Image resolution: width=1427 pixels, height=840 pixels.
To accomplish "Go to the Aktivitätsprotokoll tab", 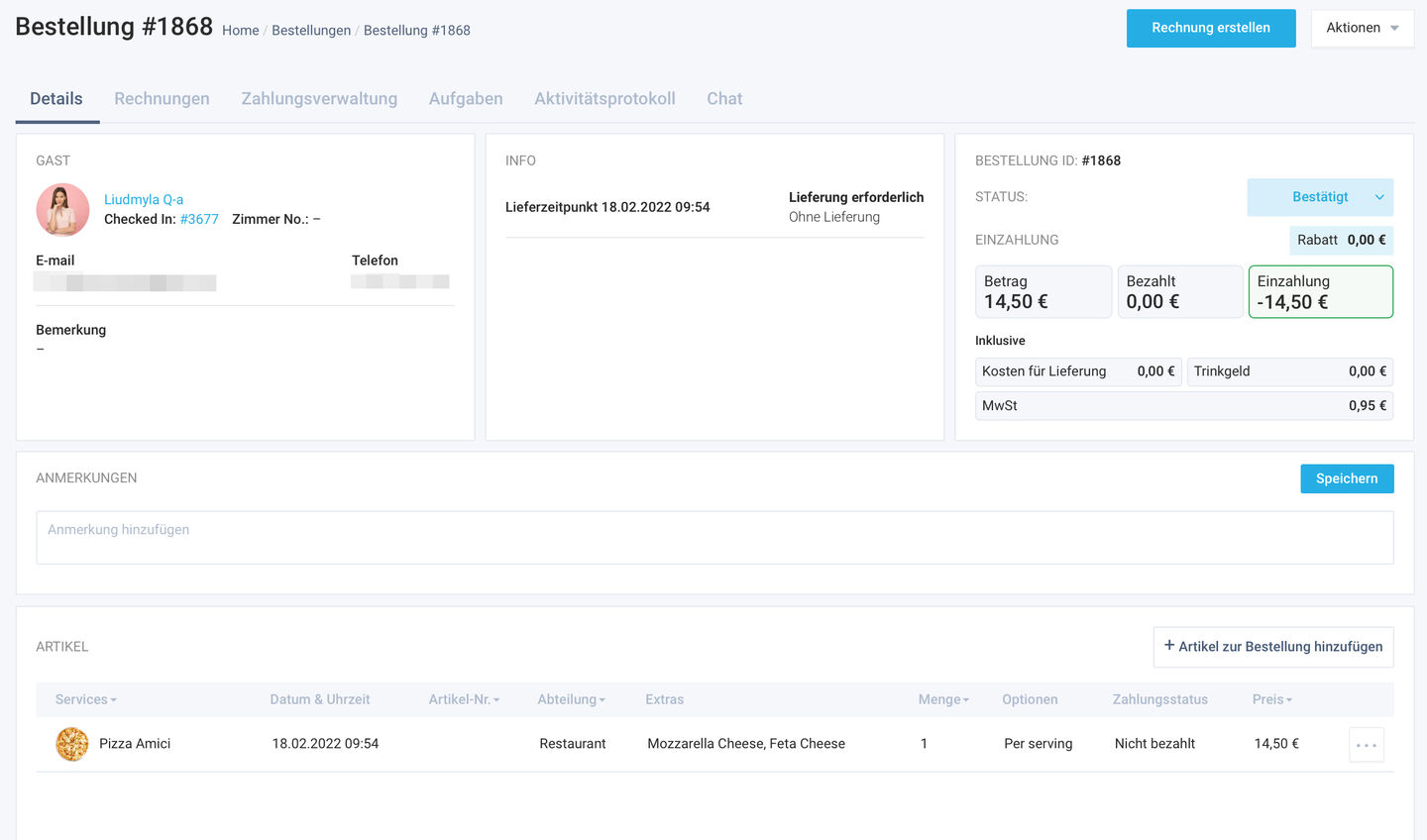I will tap(604, 99).
